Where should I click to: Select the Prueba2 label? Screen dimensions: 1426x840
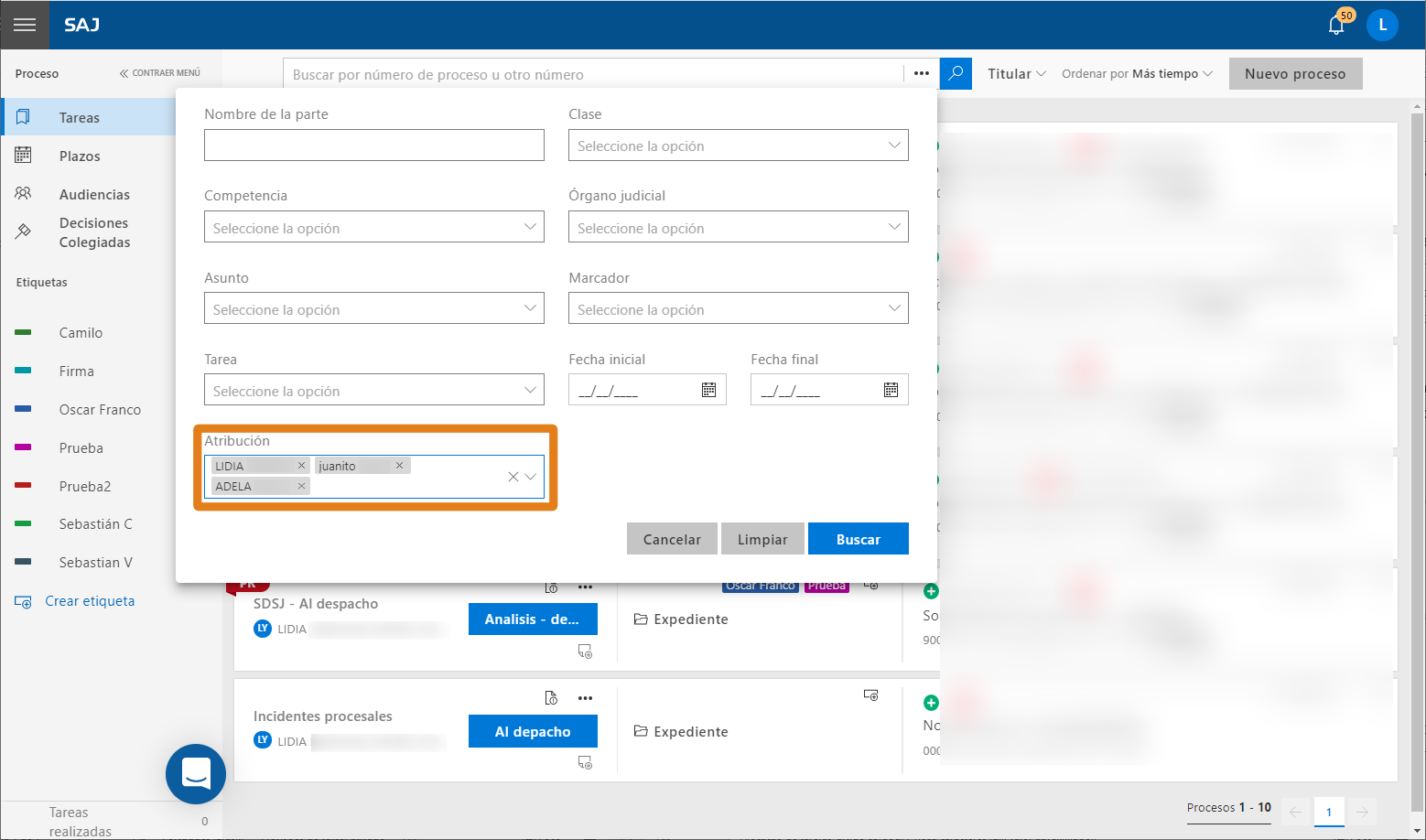(x=84, y=486)
